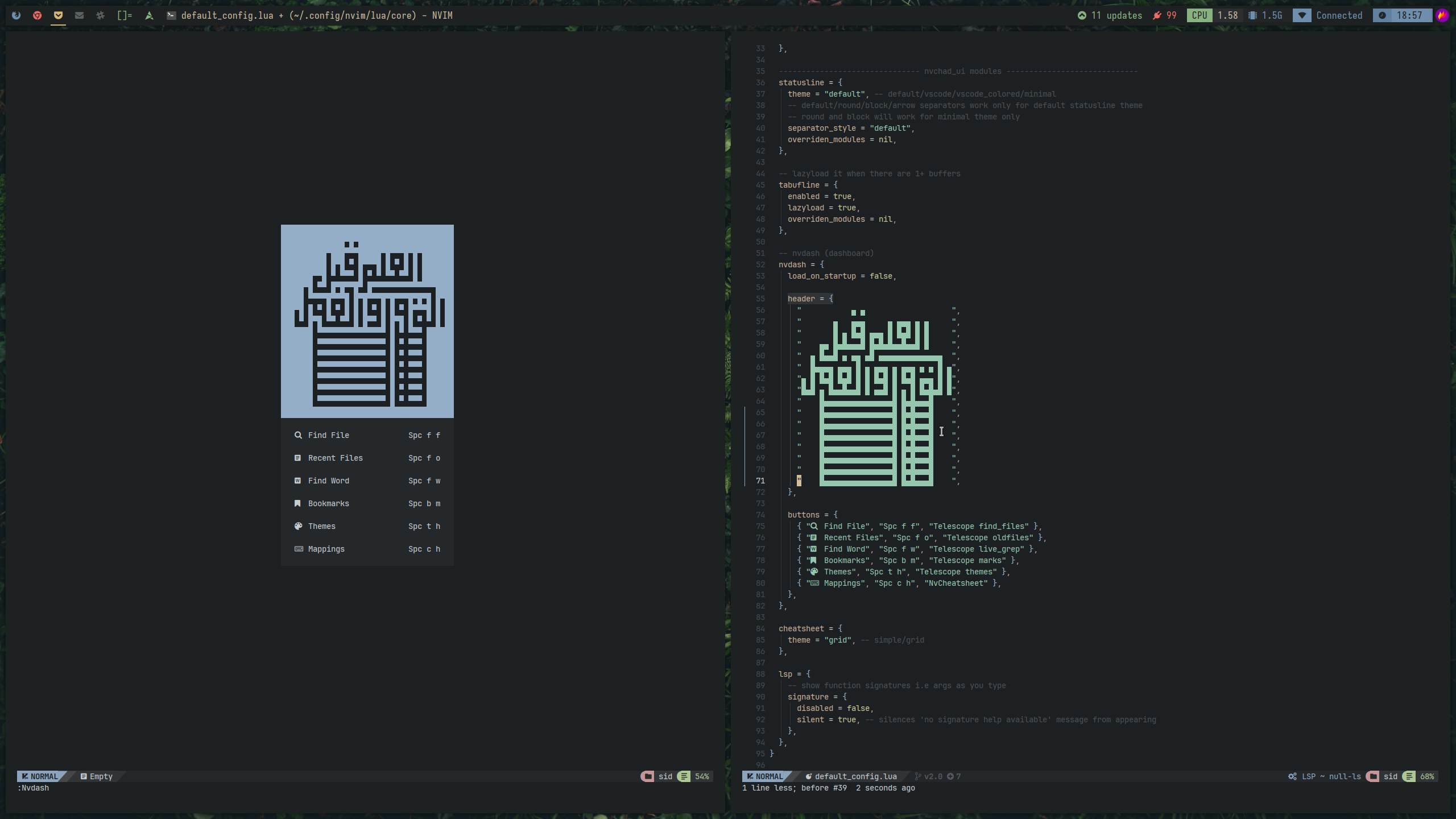The width and height of the screenshot is (1456, 819).
Task: Click the git branch icon showing v2.0
Action: 918,776
